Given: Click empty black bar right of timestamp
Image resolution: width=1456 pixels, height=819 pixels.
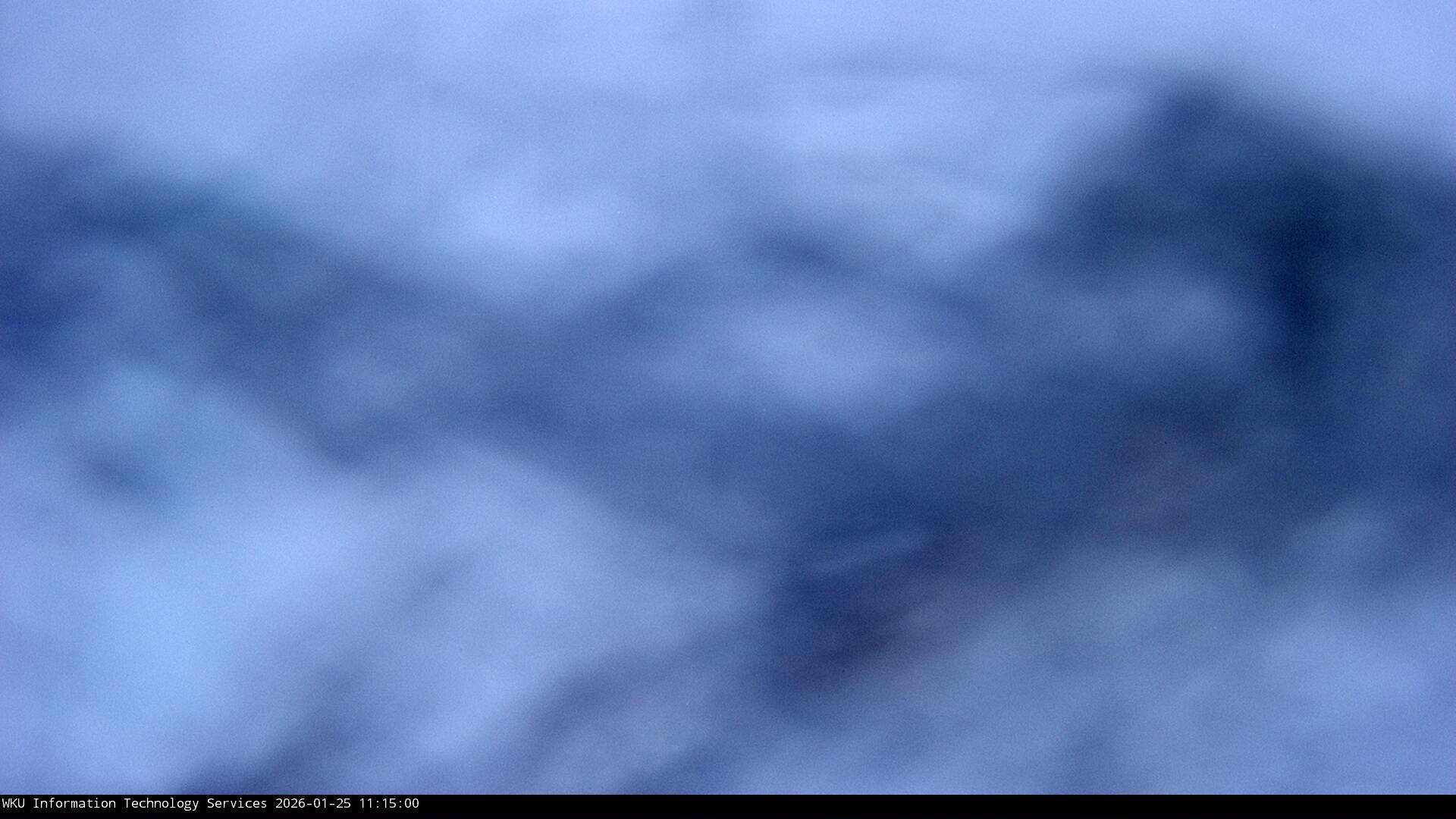Looking at the screenshot, I should [910, 807].
